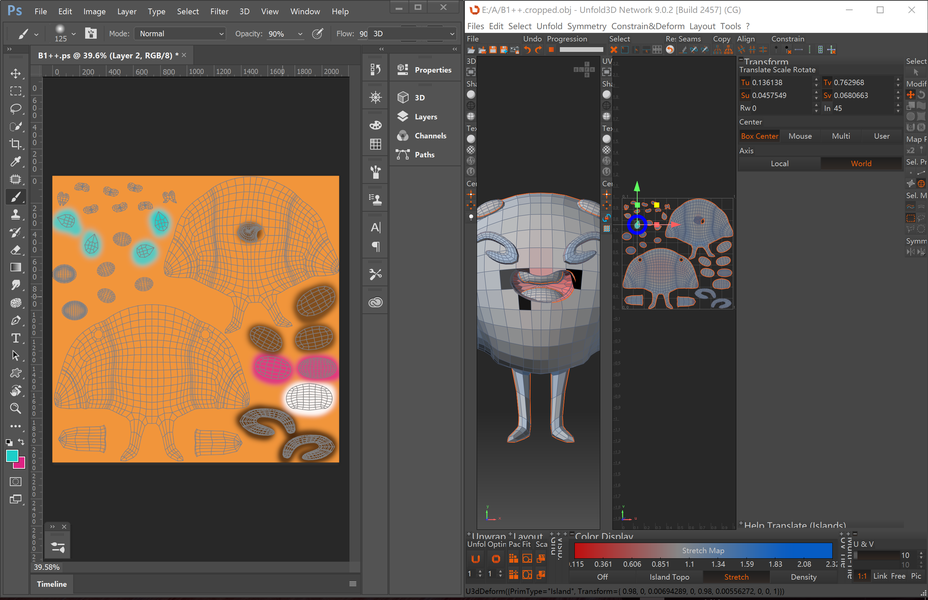928x600 pixels.
Task: Set center mode to Box Center
Action: click(759, 136)
